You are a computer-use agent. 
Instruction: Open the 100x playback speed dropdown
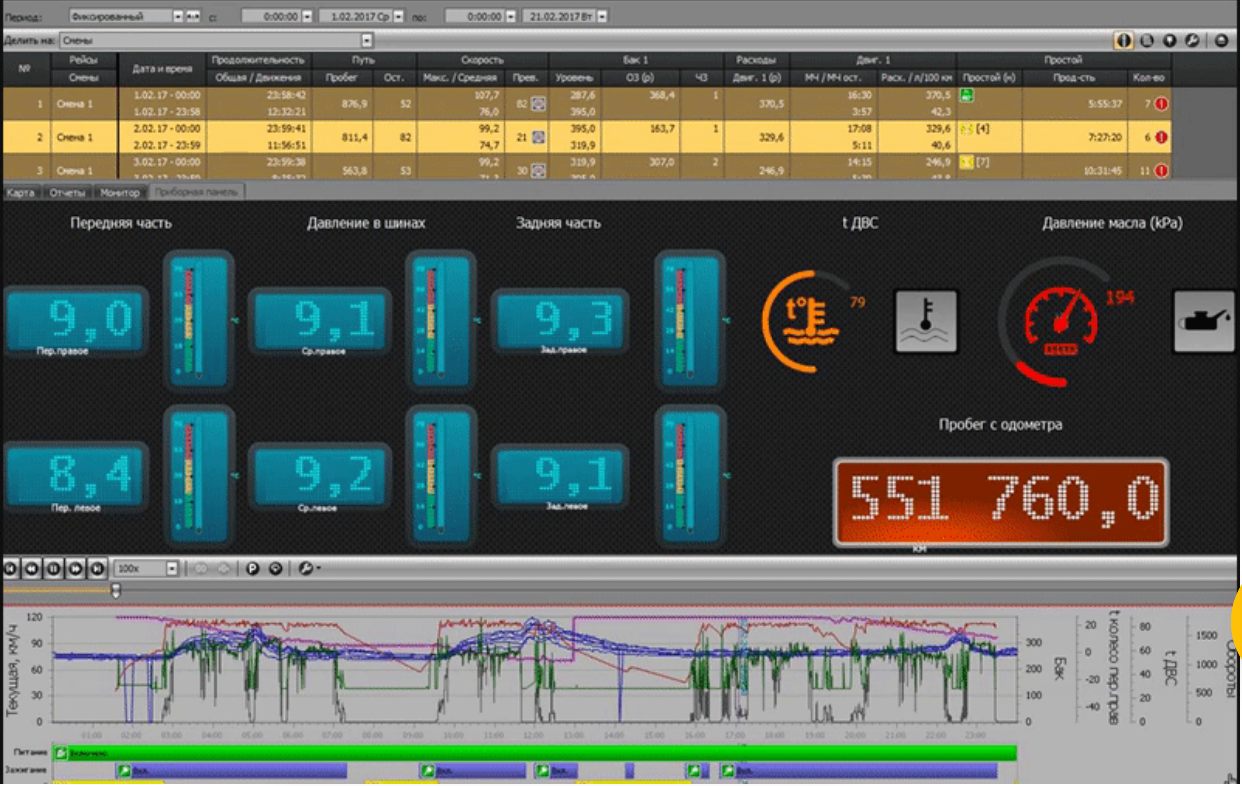pos(172,568)
